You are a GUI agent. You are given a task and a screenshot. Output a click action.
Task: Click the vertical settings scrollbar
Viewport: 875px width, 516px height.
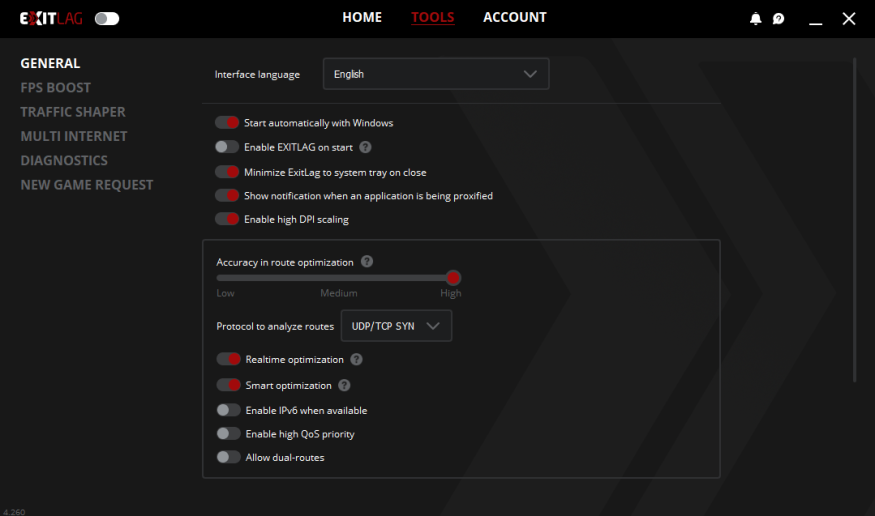click(x=854, y=220)
